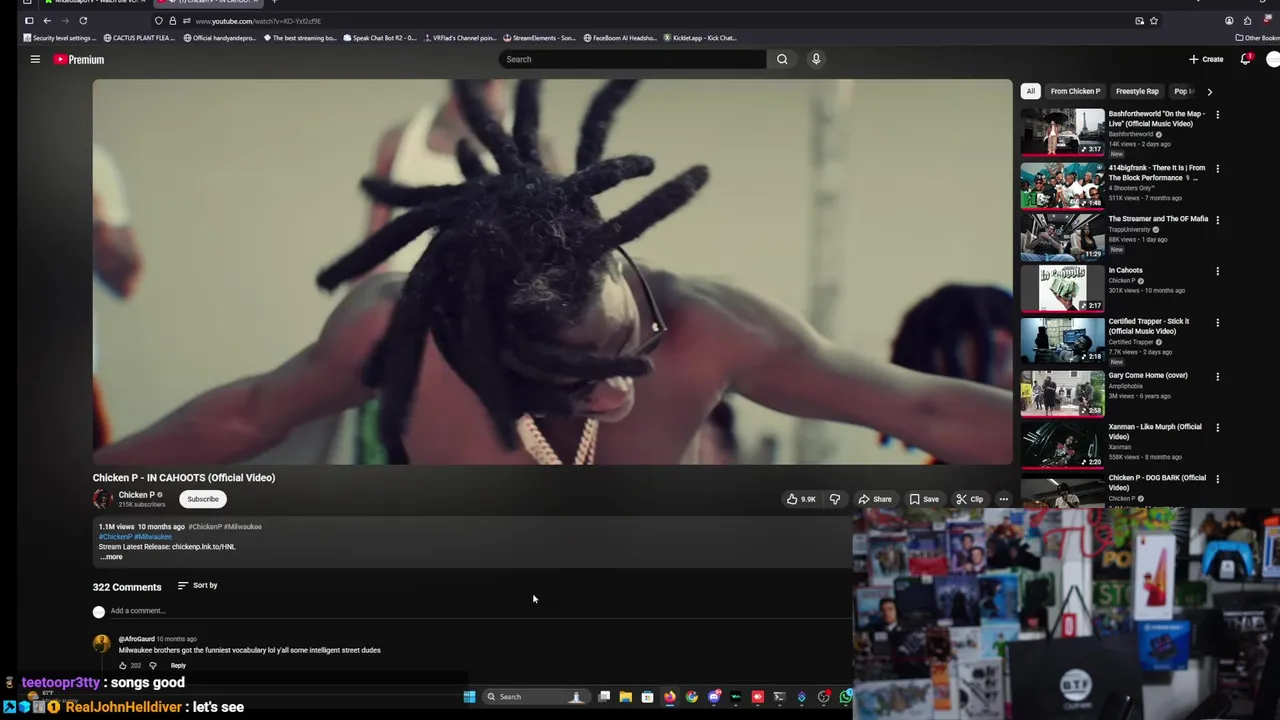Open more actions three-dot menu under video

1003,499
